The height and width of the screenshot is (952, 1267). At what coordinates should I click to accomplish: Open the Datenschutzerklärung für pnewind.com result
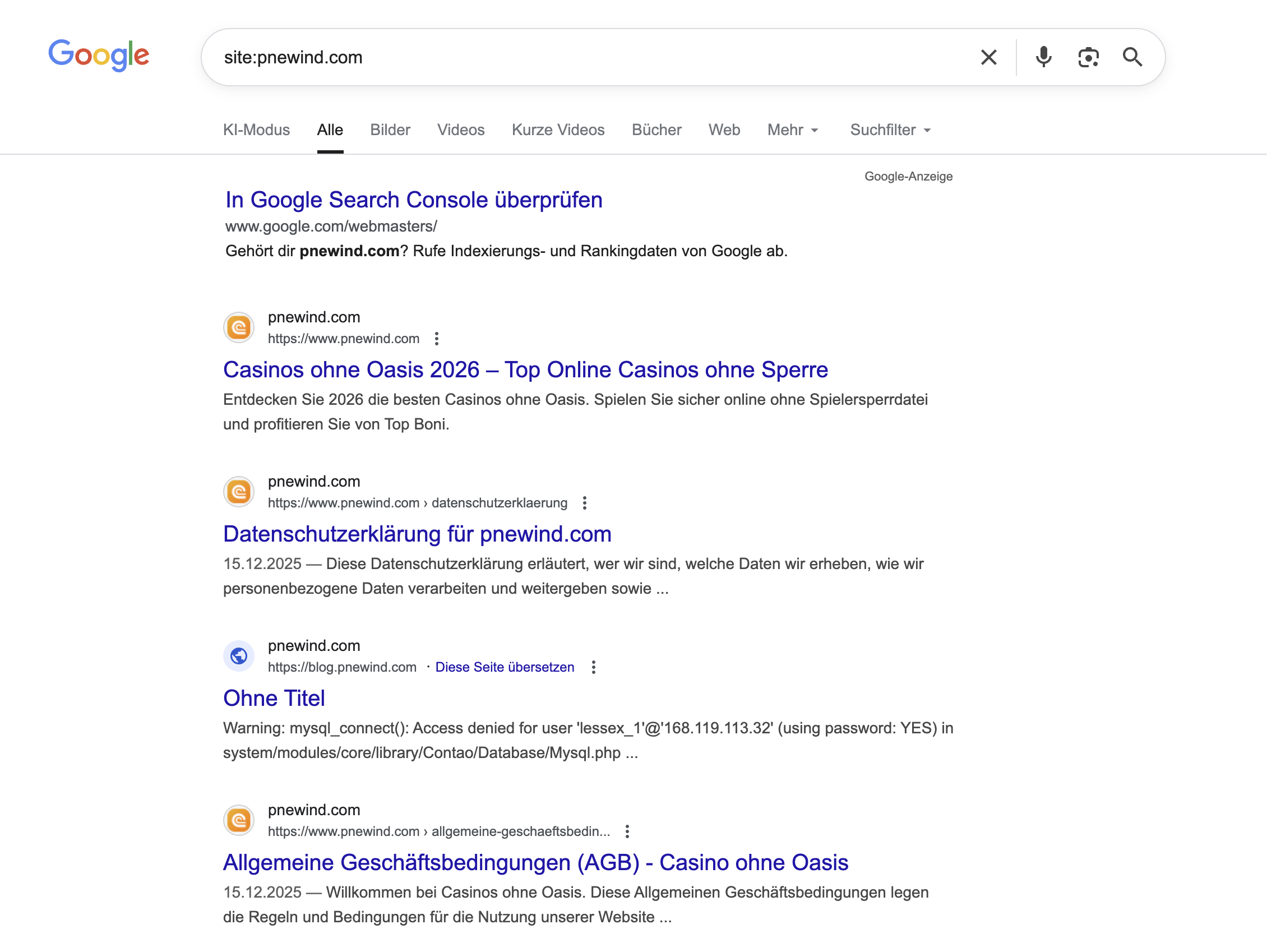[x=417, y=534]
